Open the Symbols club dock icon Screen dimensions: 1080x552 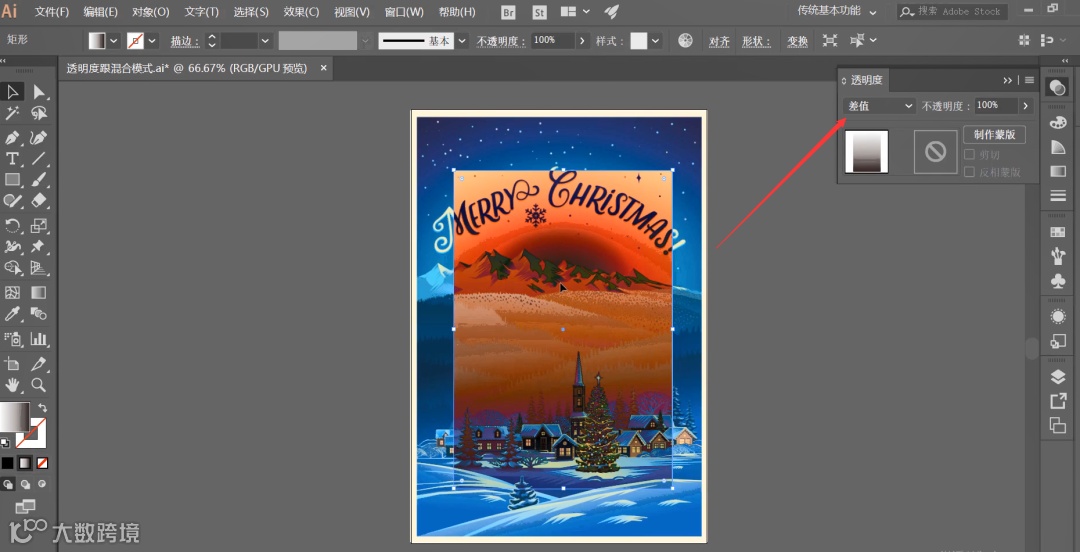1057,281
